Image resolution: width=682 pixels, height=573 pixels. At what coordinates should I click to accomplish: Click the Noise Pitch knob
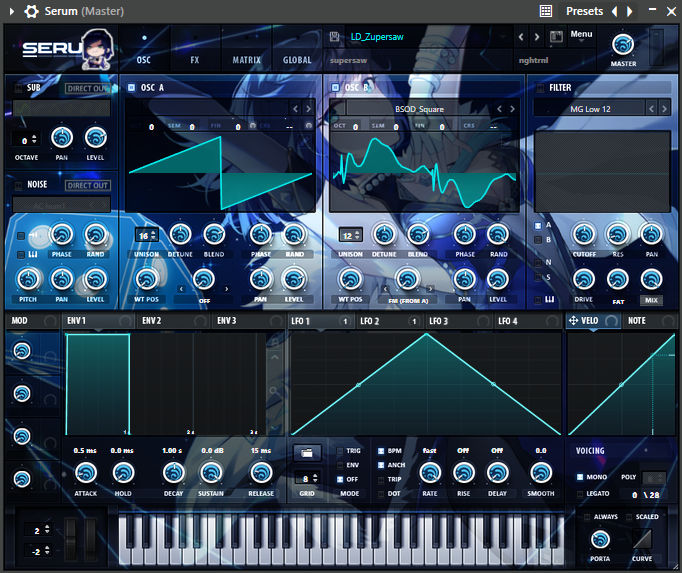pos(28,279)
